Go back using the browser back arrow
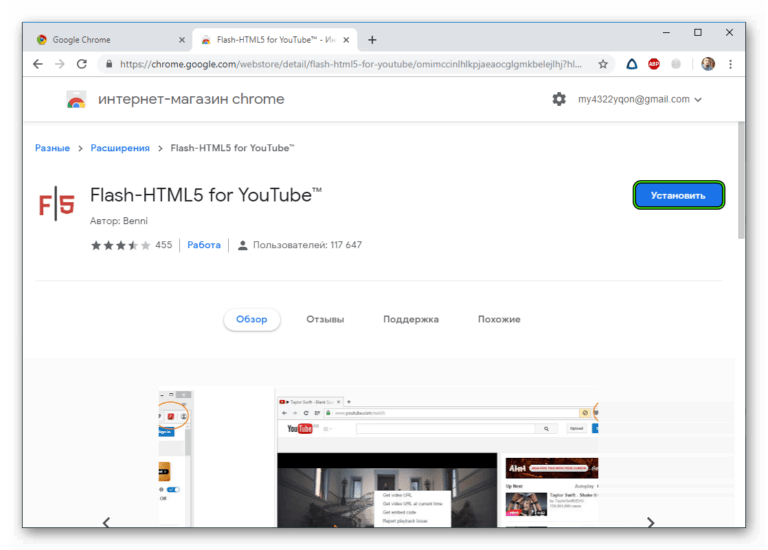 [38, 64]
